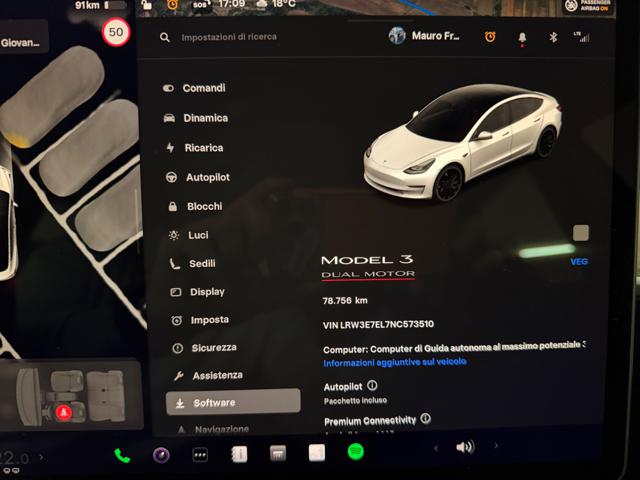Tap the alarm clock icon in header
The image size is (640, 480).
point(490,37)
